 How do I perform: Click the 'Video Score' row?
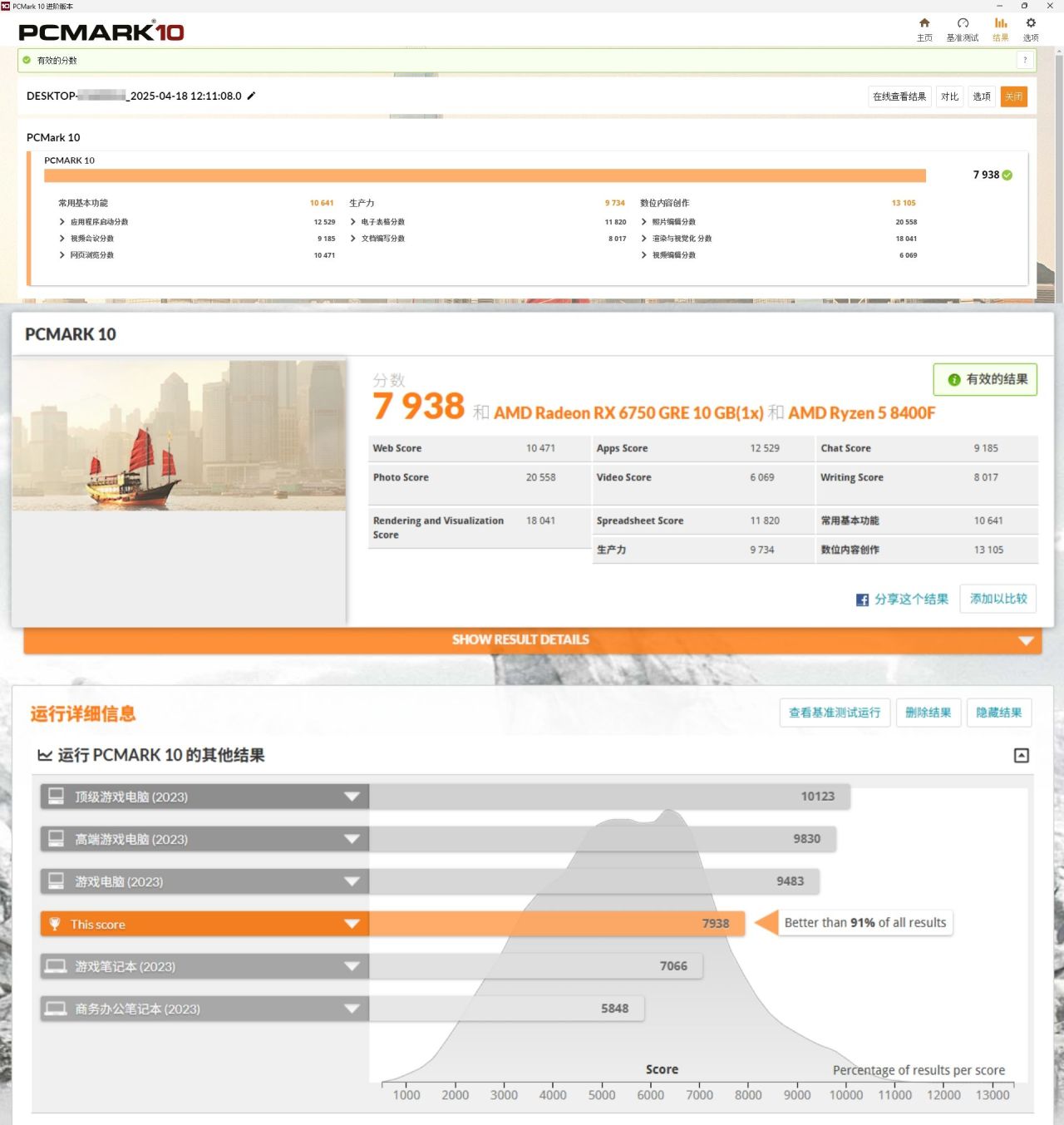(x=702, y=485)
